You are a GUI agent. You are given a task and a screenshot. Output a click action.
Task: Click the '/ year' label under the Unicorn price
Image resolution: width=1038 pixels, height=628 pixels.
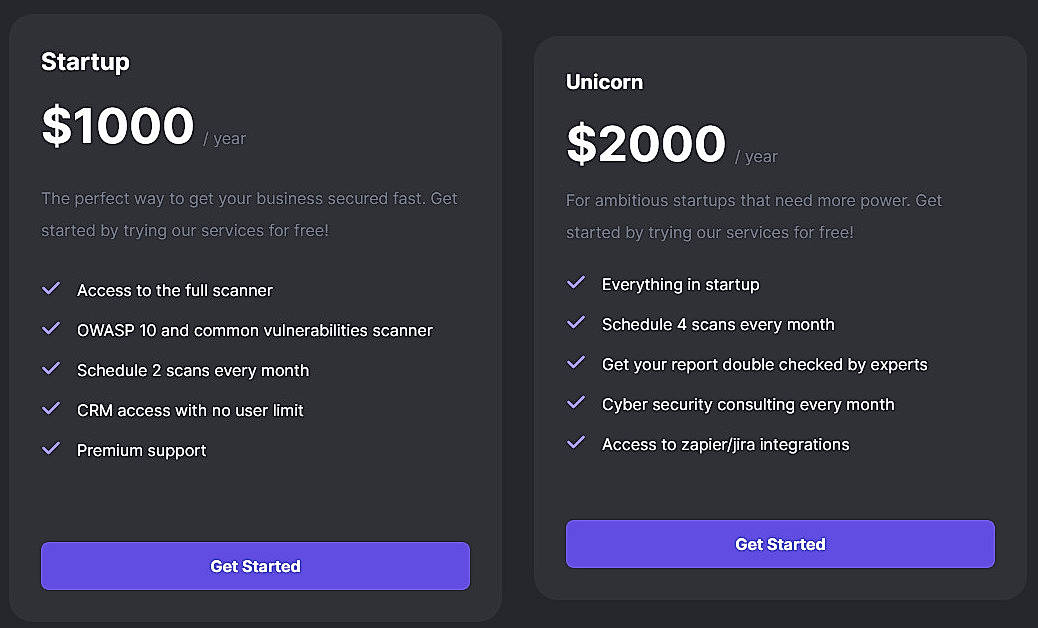pos(759,156)
